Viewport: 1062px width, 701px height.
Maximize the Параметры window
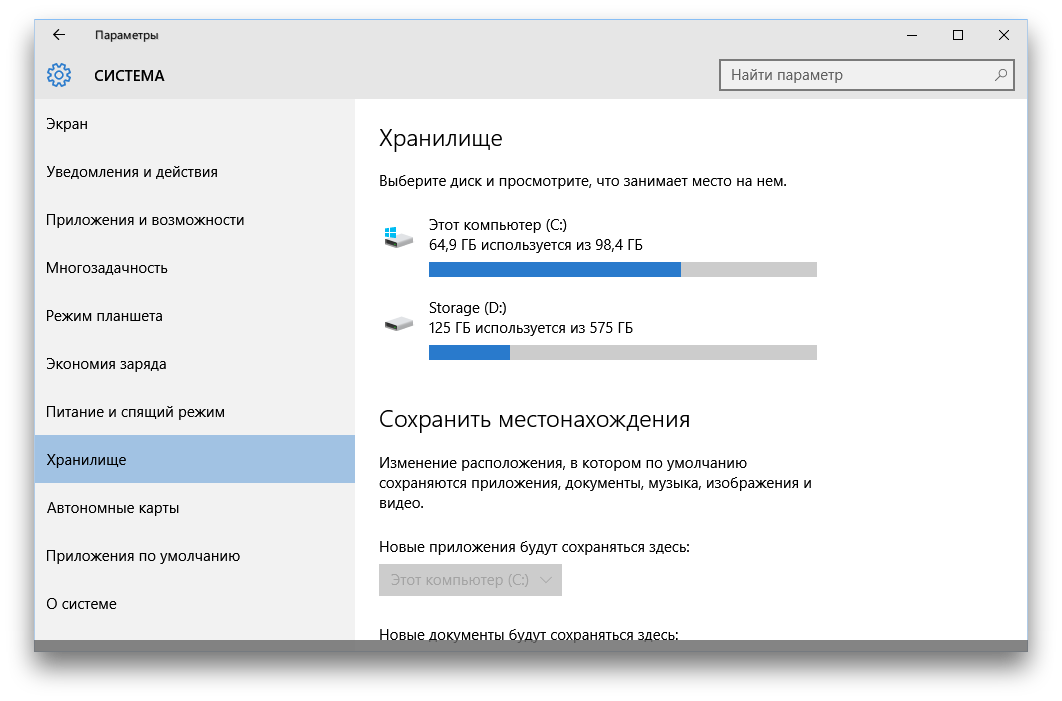(958, 35)
